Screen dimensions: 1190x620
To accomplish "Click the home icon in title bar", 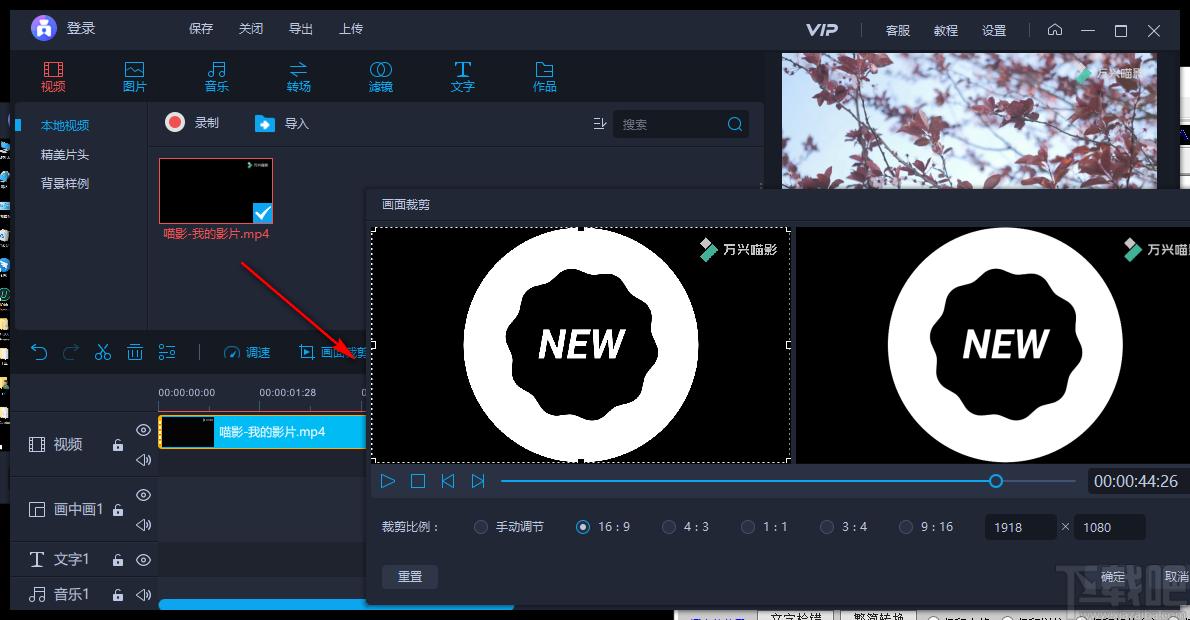I will (x=1055, y=30).
